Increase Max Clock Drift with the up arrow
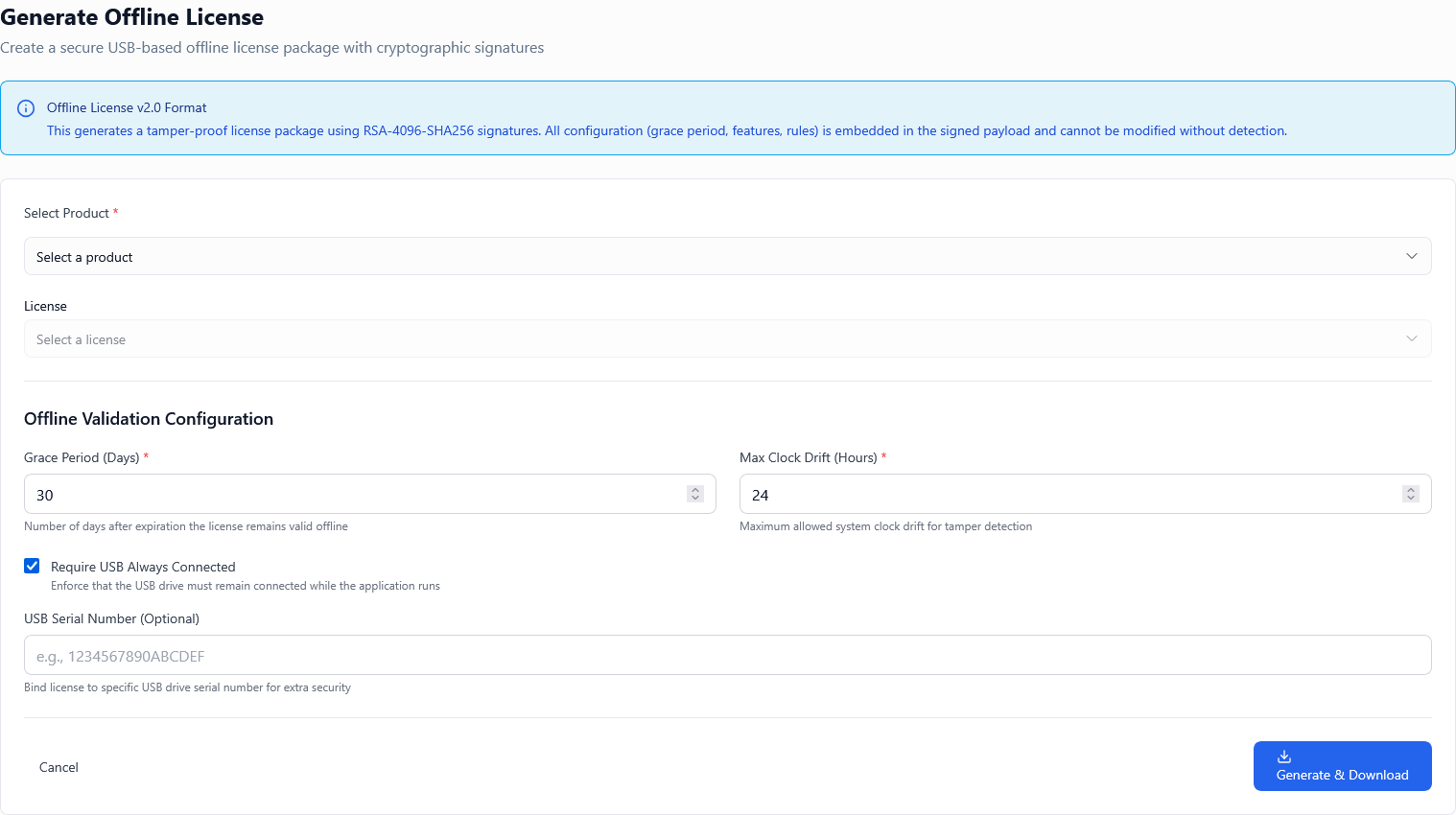1456x815 pixels. 1410,490
